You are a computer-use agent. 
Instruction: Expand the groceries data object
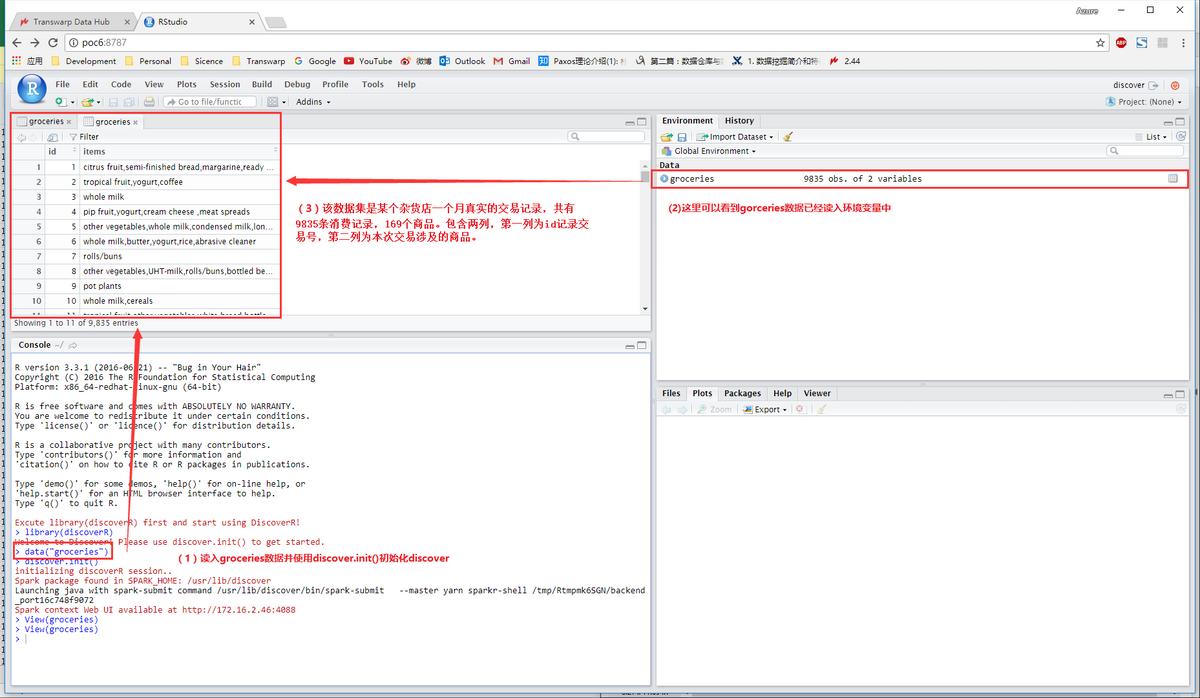664,179
